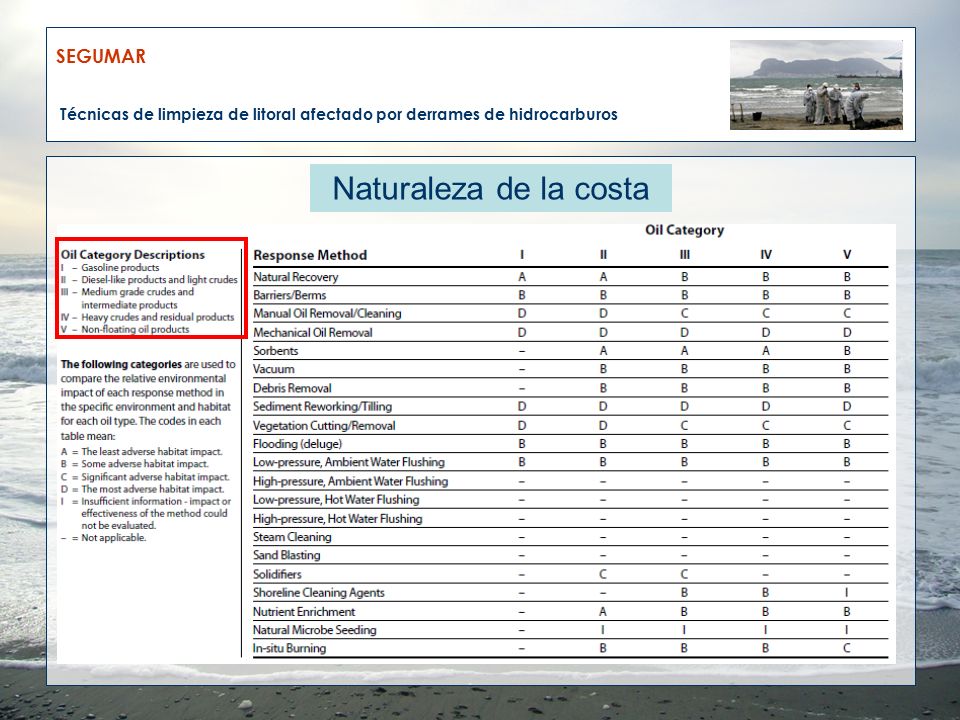Click the 'Naturaleza de la costa' title
This screenshot has width=960, height=720.
point(490,188)
